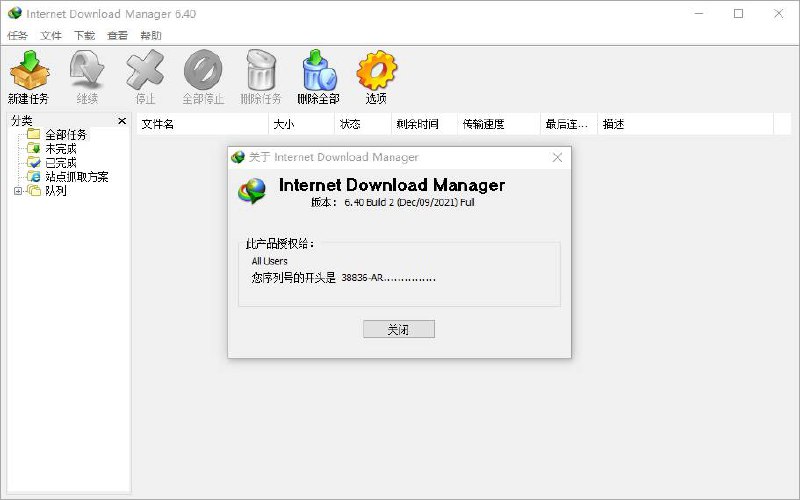This screenshot has height=500, width=800.
Task: Open the 任务 (Tasks) menu
Action: point(17,35)
